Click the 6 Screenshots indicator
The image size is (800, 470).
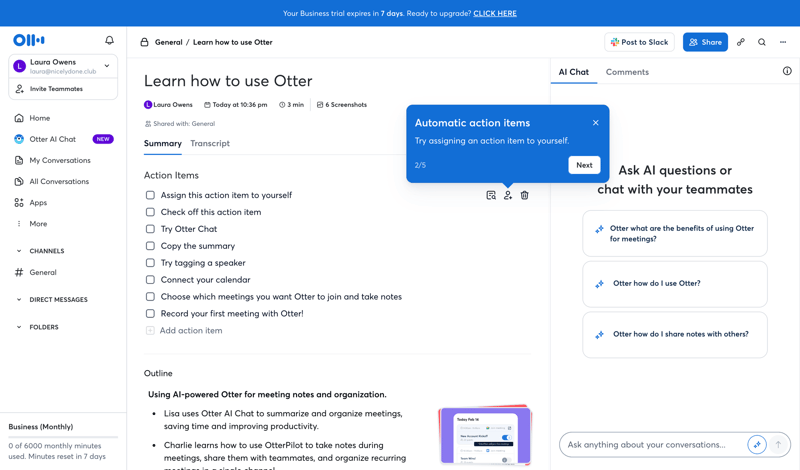(342, 105)
